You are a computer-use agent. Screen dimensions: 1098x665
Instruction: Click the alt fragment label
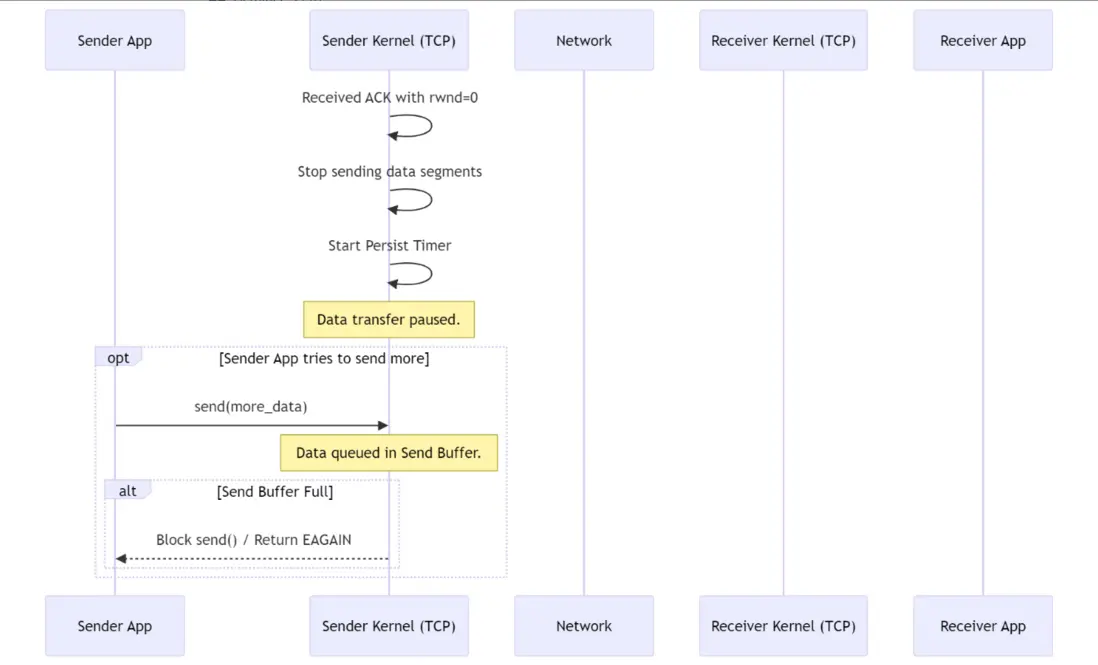[x=127, y=491]
